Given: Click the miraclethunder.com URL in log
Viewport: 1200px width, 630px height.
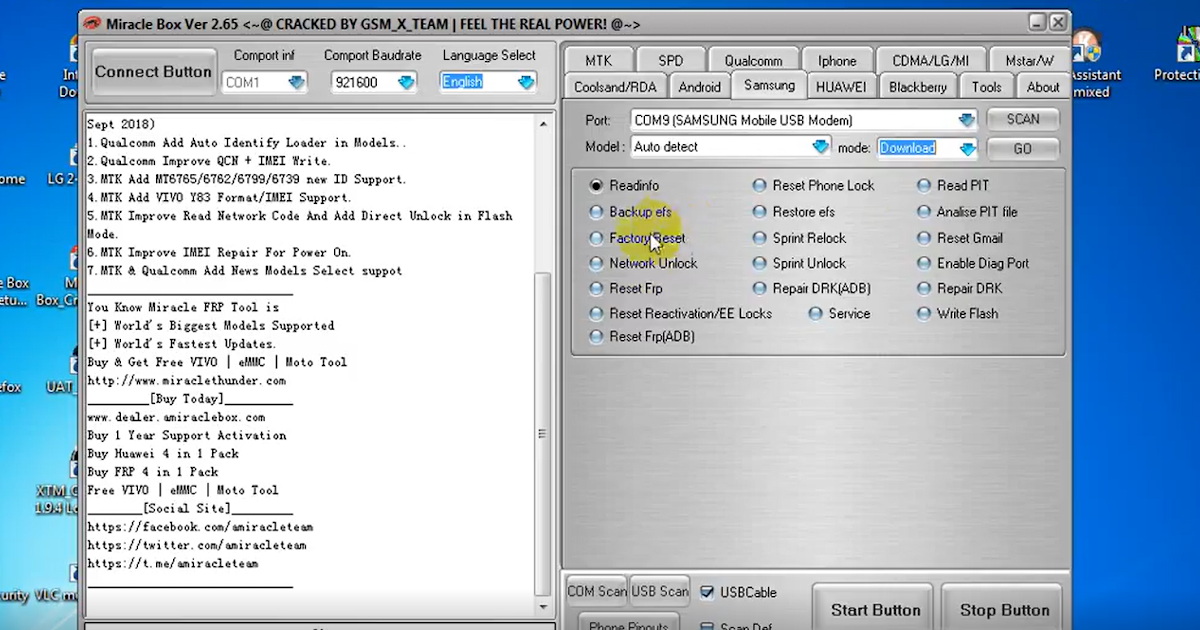Looking at the screenshot, I should (x=186, y=381).
